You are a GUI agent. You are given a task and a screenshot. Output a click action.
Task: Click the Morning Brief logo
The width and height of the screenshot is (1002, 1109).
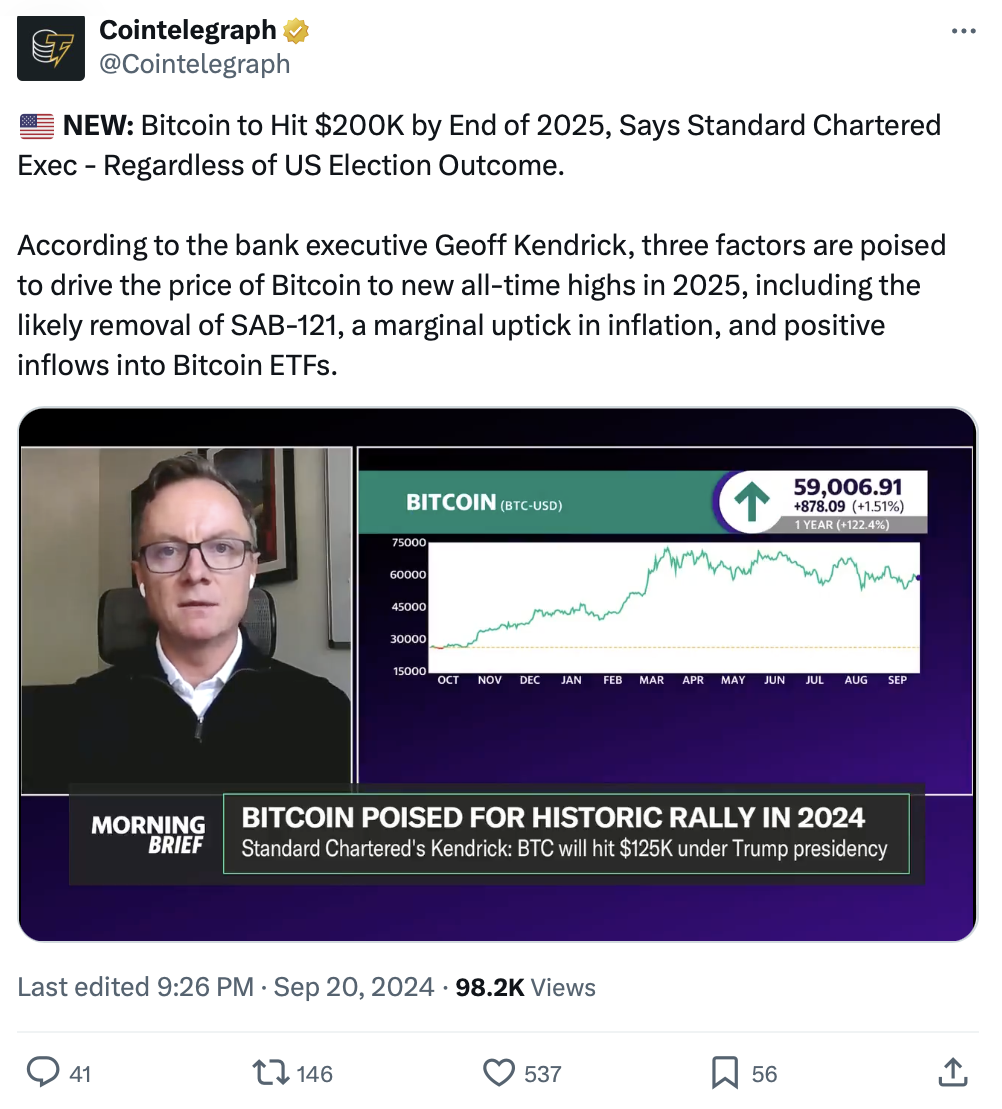point(148,834)
